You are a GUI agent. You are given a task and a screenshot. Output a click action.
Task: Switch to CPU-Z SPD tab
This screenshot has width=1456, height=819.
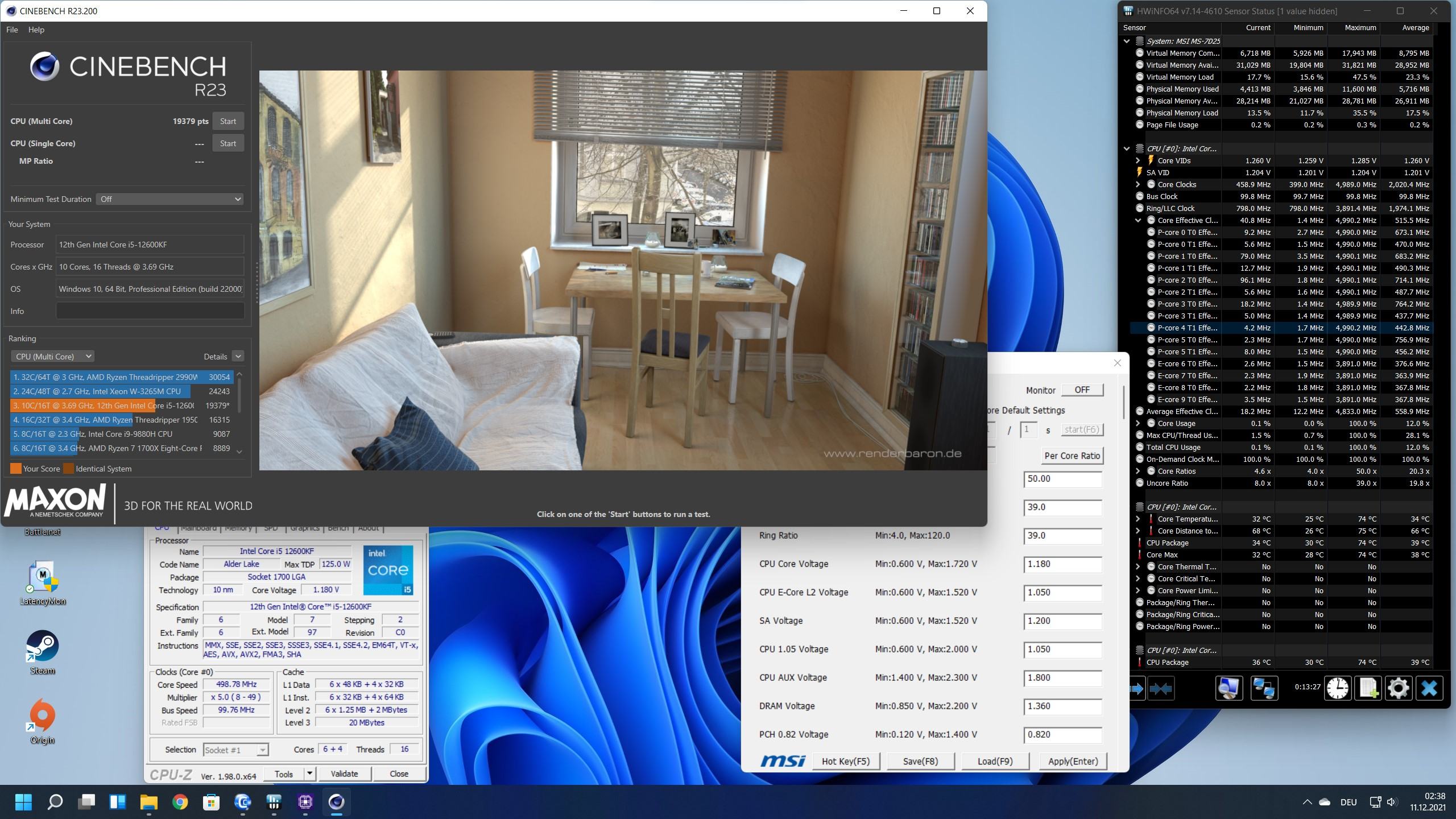tap(271, 528)
